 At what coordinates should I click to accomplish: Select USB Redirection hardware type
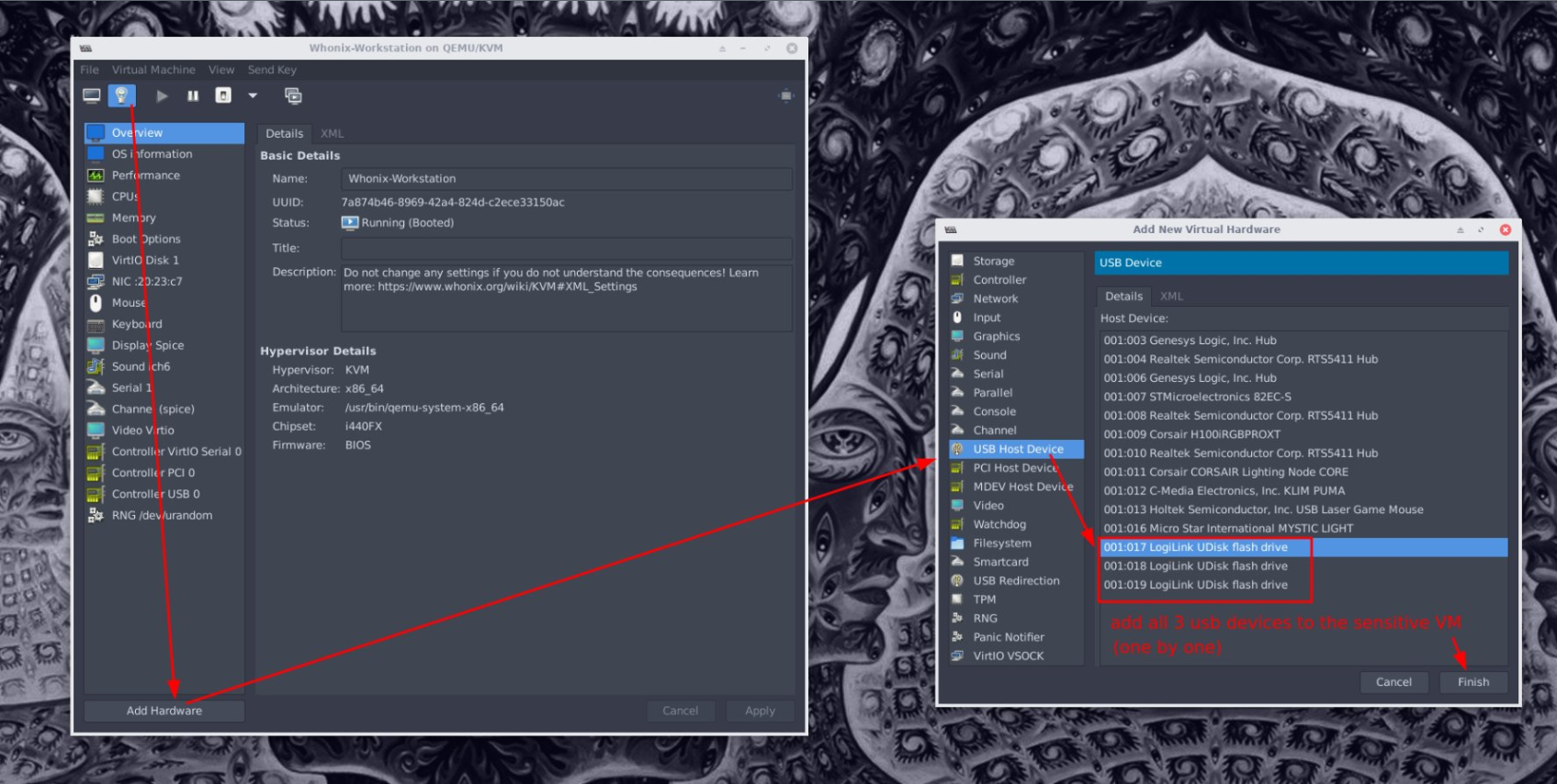point(1016,581)
